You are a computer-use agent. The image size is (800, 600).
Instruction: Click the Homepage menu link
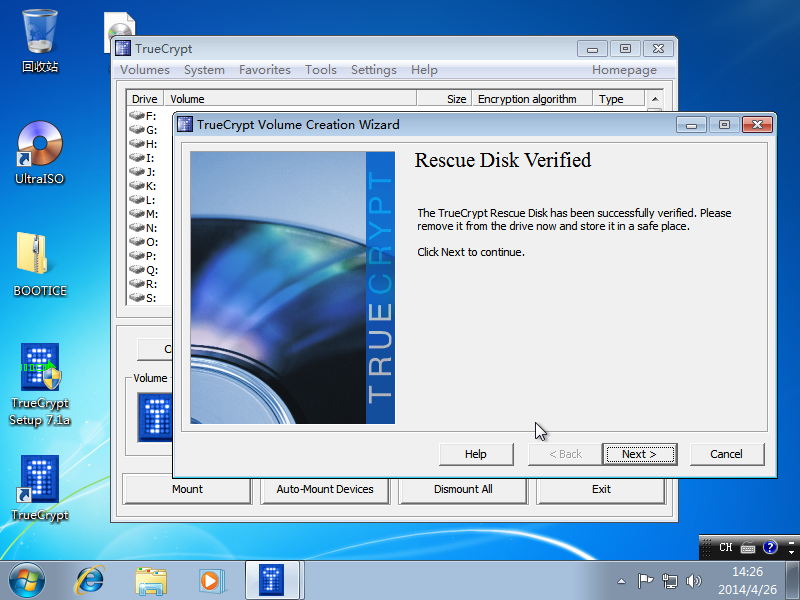[x=624, y=70]
